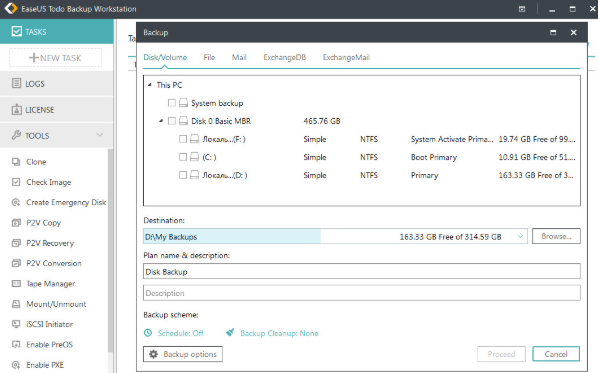Click the P2V Conversion icon
The image size is (598, 373).
(16, 263)
